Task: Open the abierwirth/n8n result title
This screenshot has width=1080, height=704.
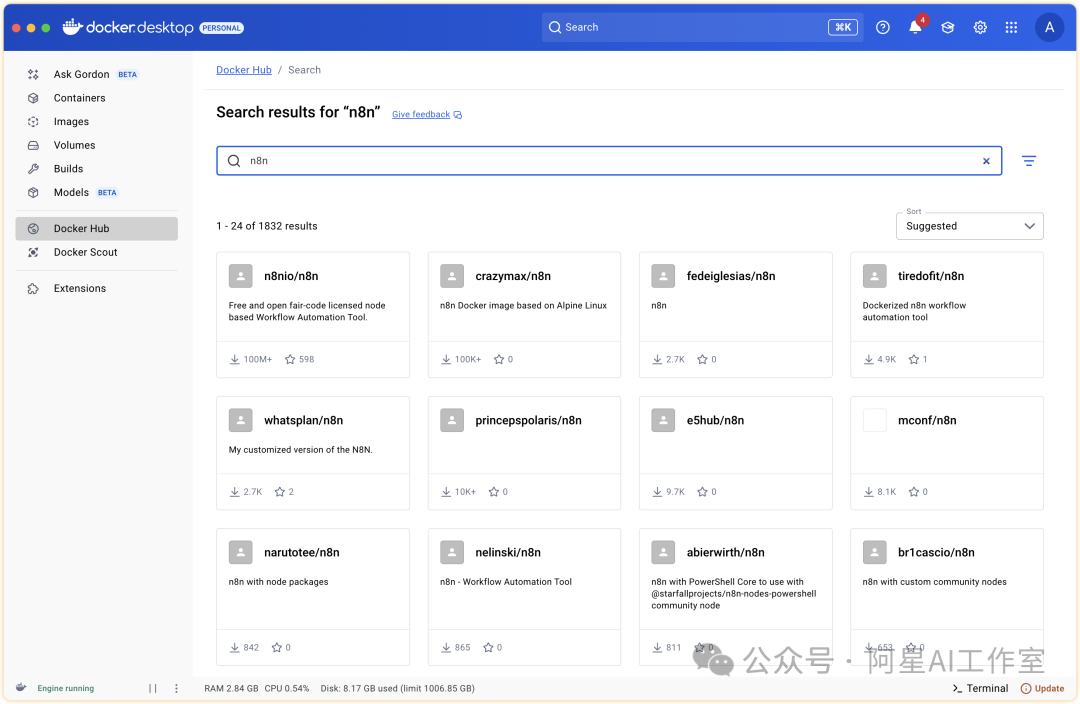Action: pyautogui.click(x=725, y=552)
